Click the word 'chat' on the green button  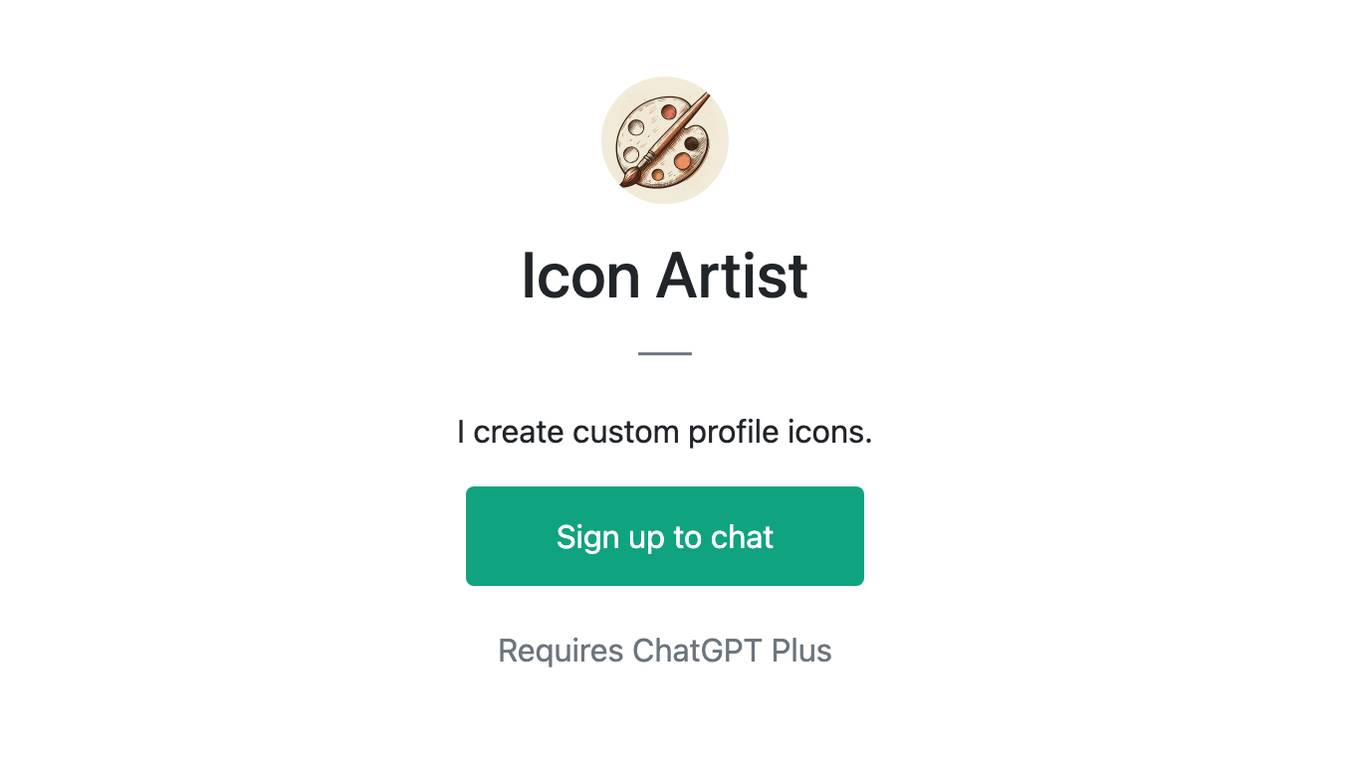pyautogui.click(x=742, y=537)
